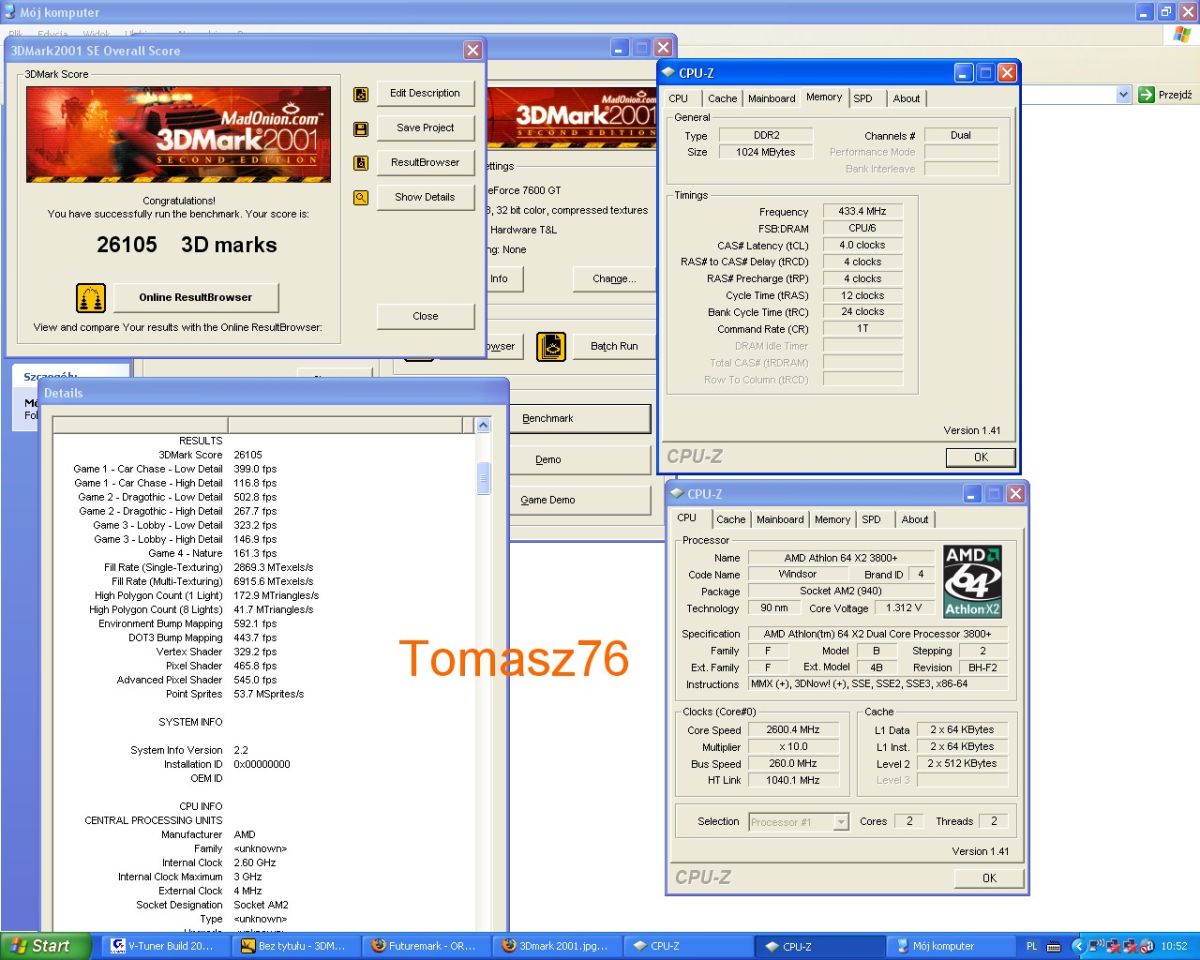Click Show Details button
This screenshot has width=1200, height=960.
[x=425, y=197]
